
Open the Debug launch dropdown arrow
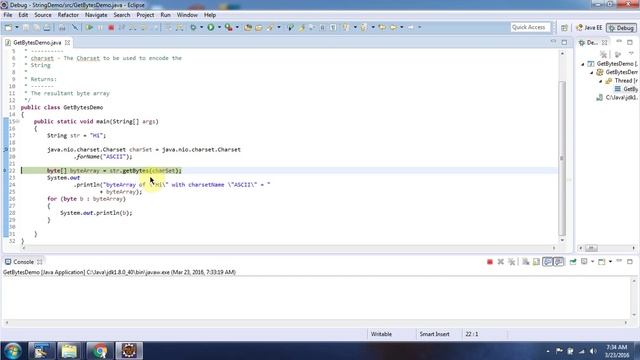[x=201, y=27]
